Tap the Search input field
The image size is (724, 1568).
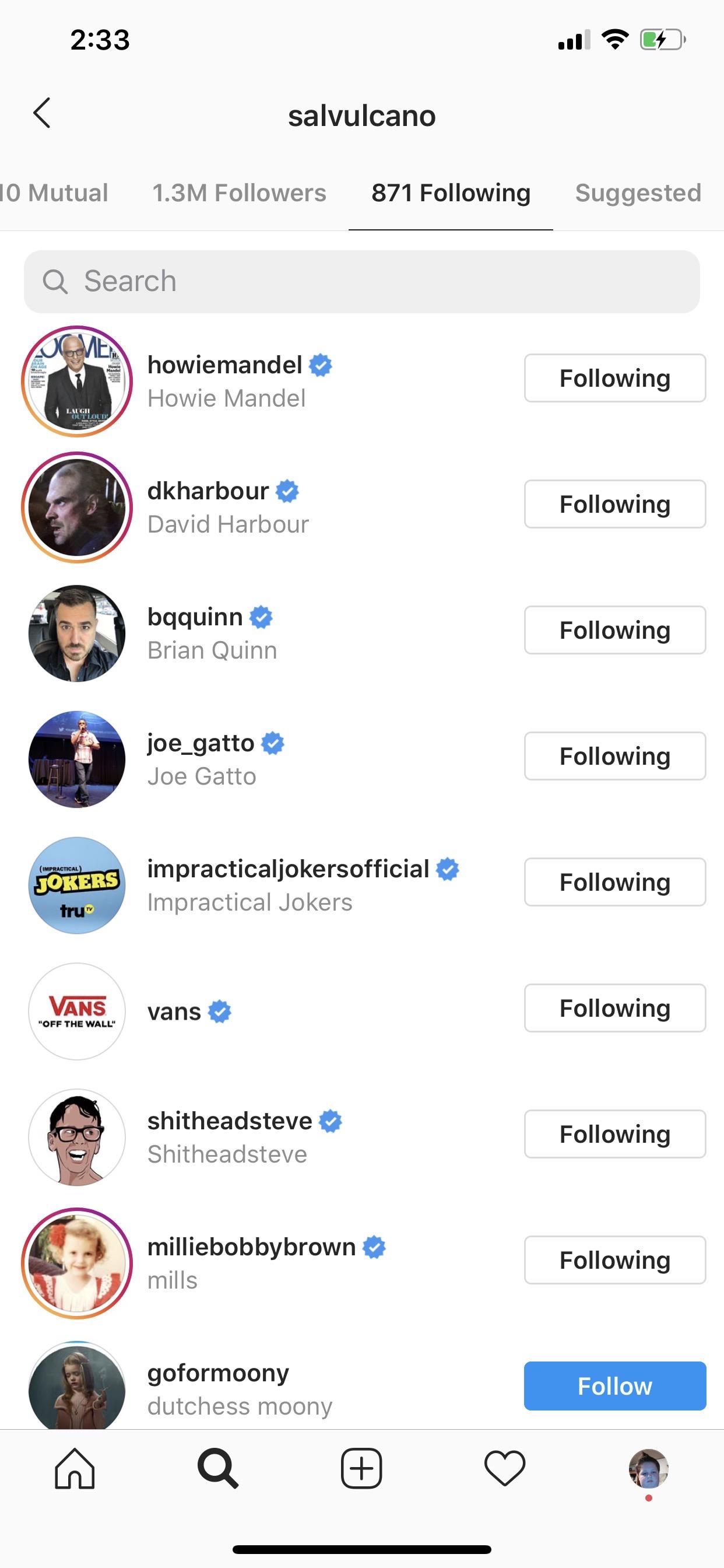(361, 282)
